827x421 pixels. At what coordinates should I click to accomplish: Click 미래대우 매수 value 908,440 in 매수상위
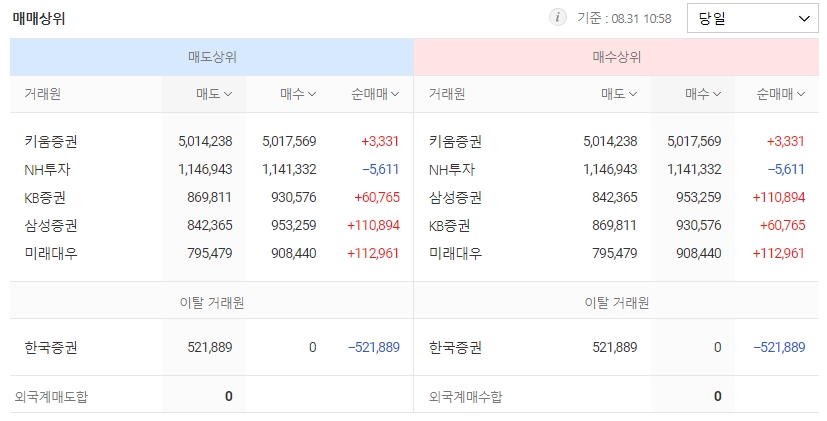(698, 253)
